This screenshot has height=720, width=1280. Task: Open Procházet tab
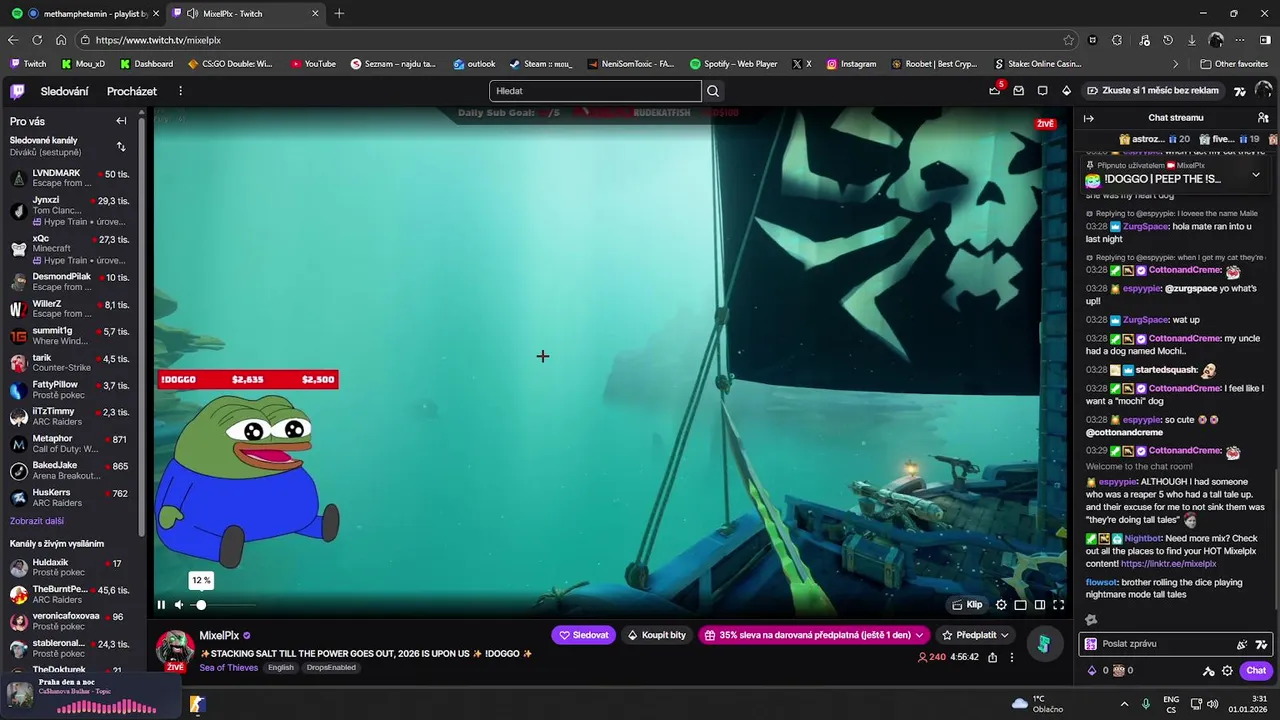click(132, 91)
